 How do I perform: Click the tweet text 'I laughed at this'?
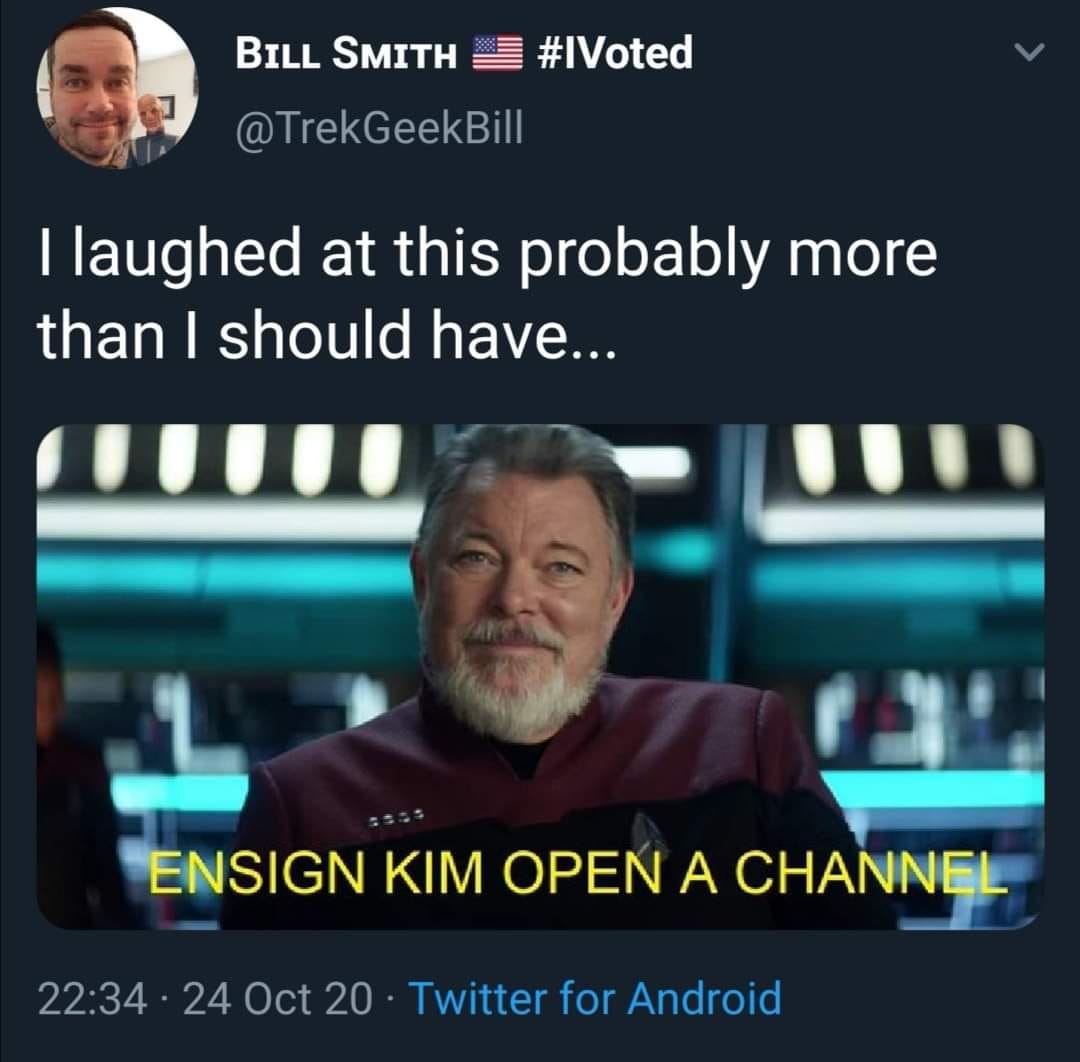tap(269, 254)
